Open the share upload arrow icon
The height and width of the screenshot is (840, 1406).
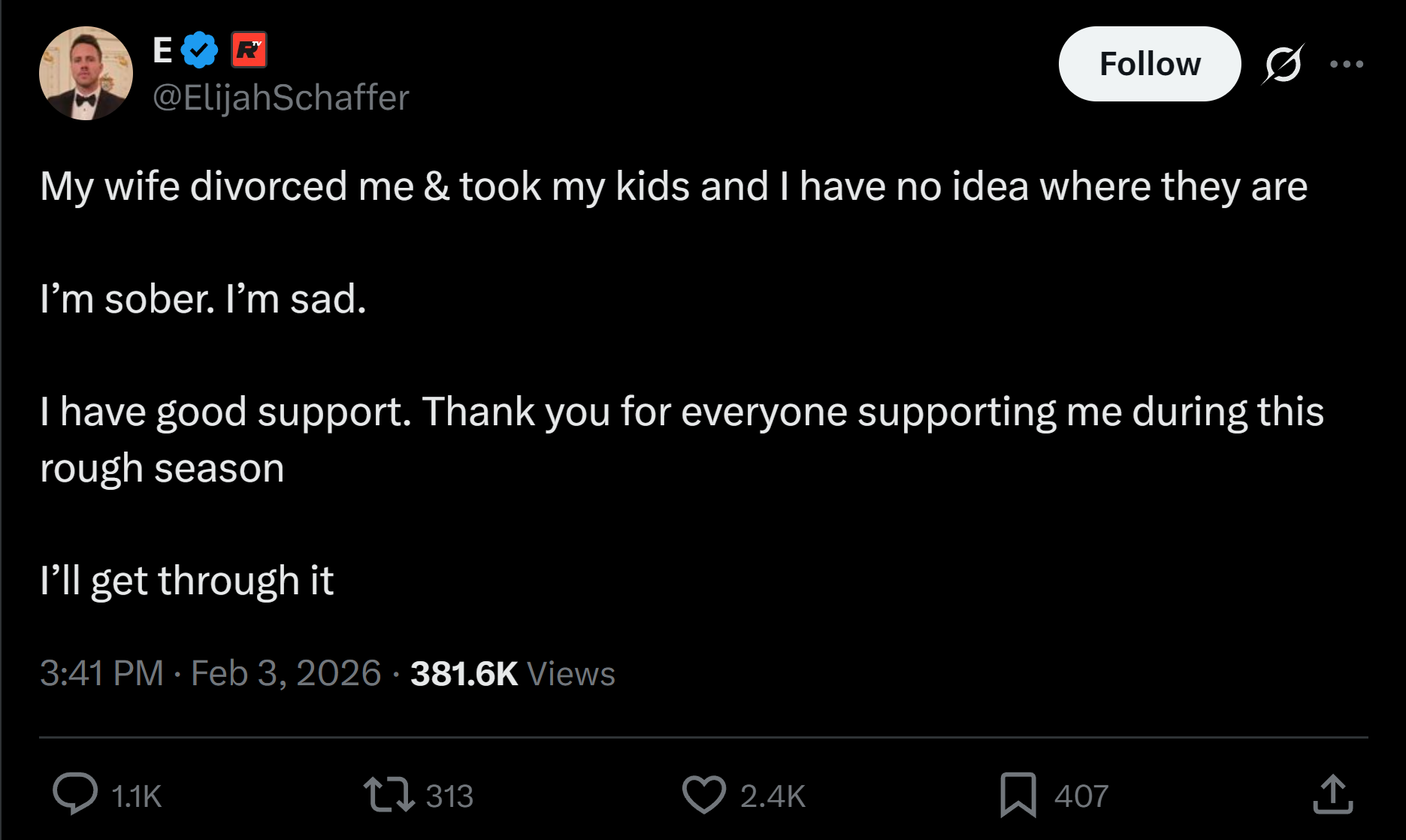(x=1332, y=794)
